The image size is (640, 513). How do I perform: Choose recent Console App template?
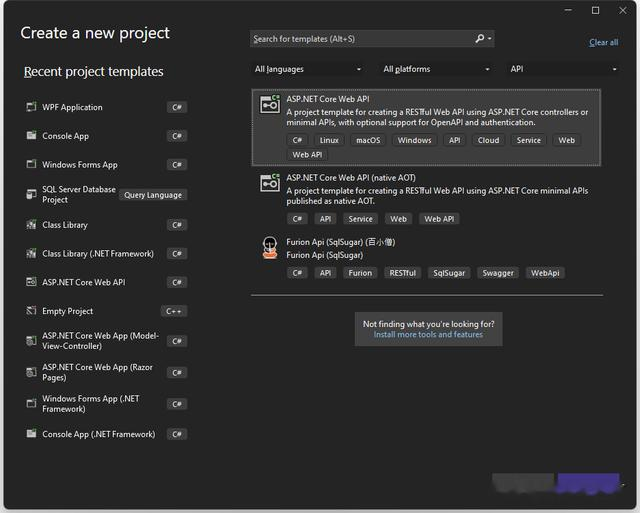coord(106,135)
